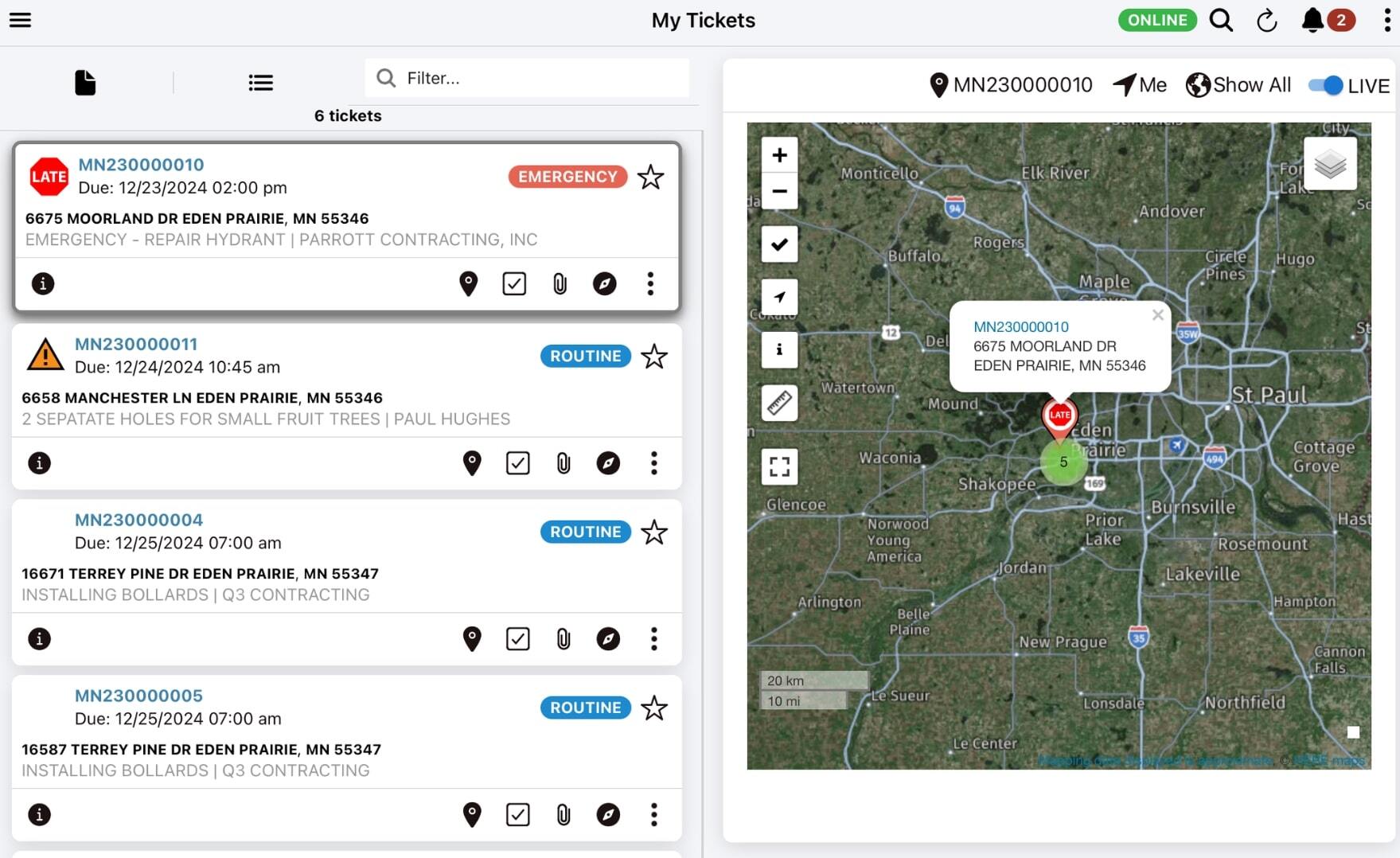Click the Filter input field

coord(541,78)
